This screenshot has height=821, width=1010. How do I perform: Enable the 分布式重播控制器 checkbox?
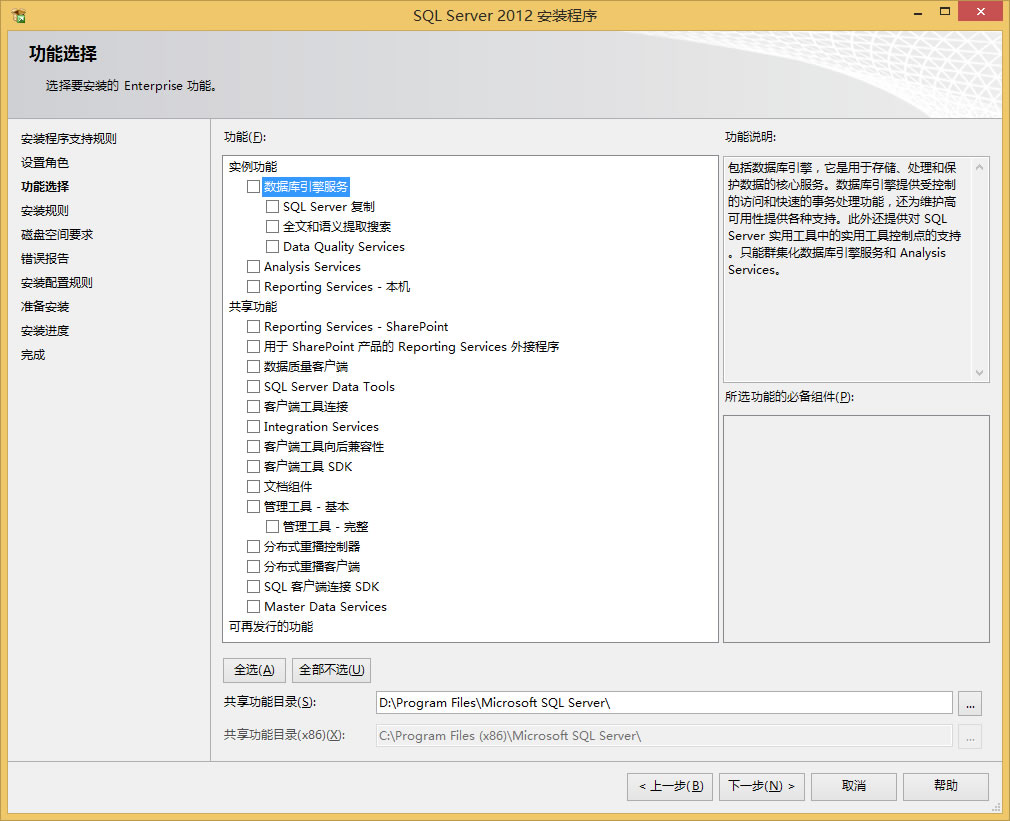pyautogui.click(x=253, y=546)
